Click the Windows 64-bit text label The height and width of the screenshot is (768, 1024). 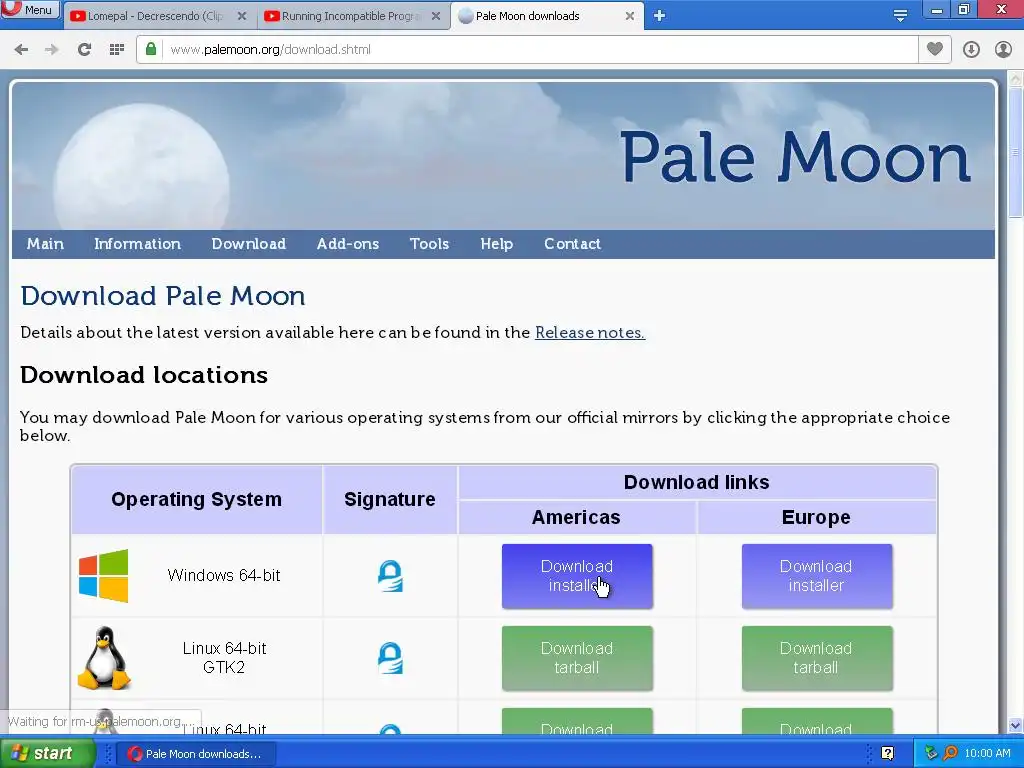pos(224,575)
